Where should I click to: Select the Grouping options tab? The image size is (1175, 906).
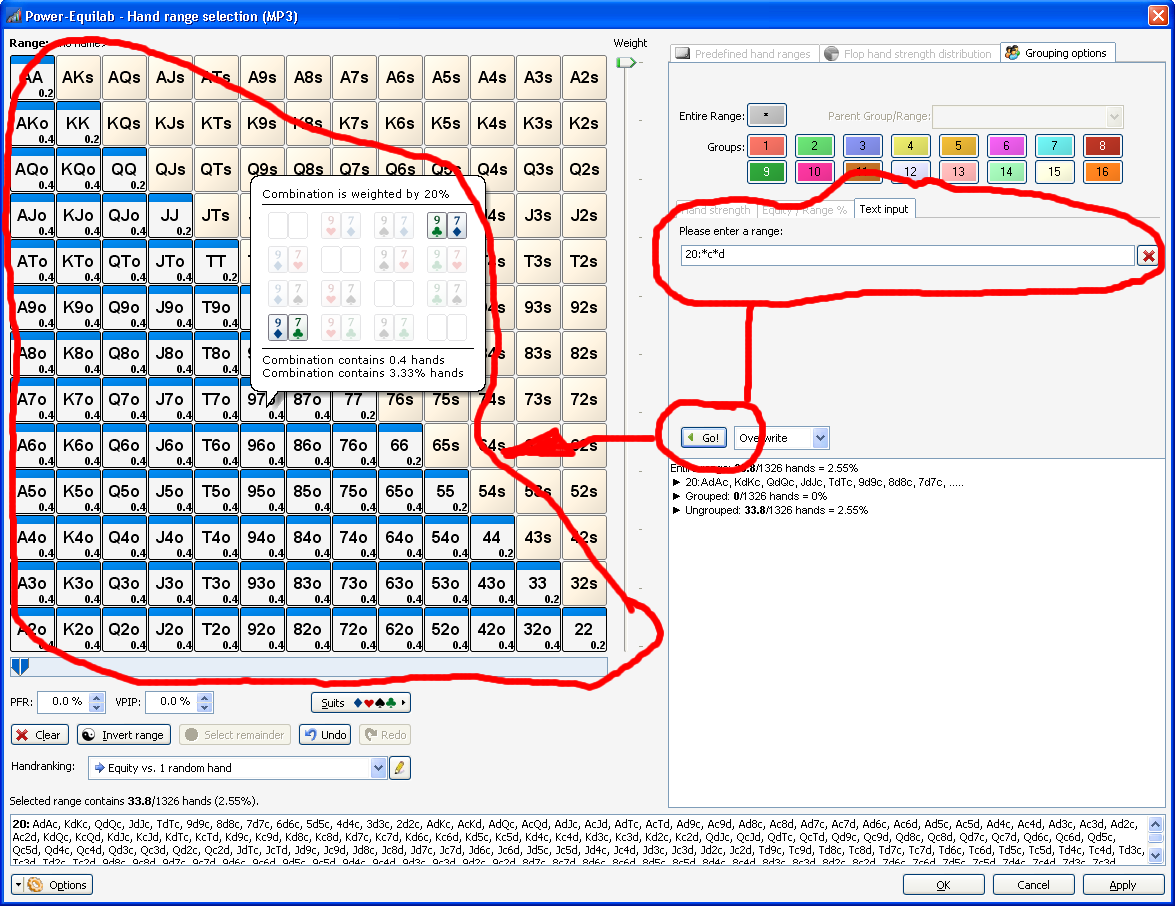coord(1057,53)
